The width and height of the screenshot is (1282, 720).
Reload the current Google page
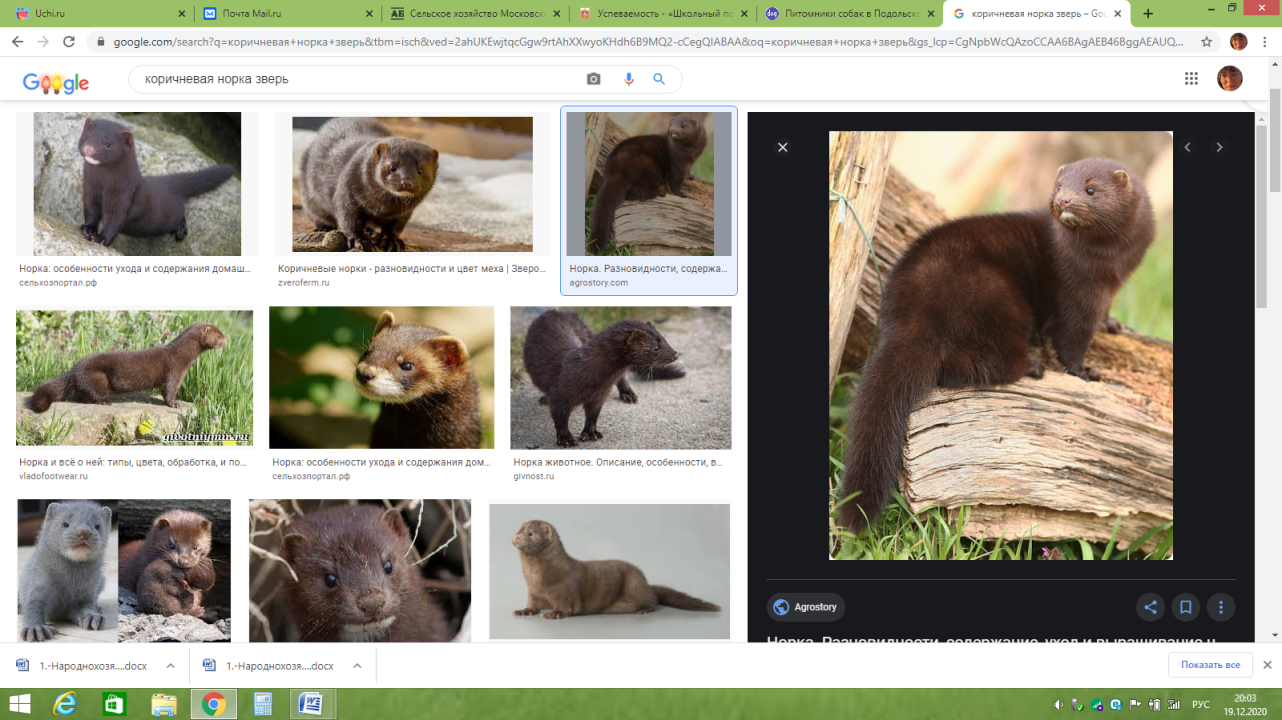(x=69, y=42)
